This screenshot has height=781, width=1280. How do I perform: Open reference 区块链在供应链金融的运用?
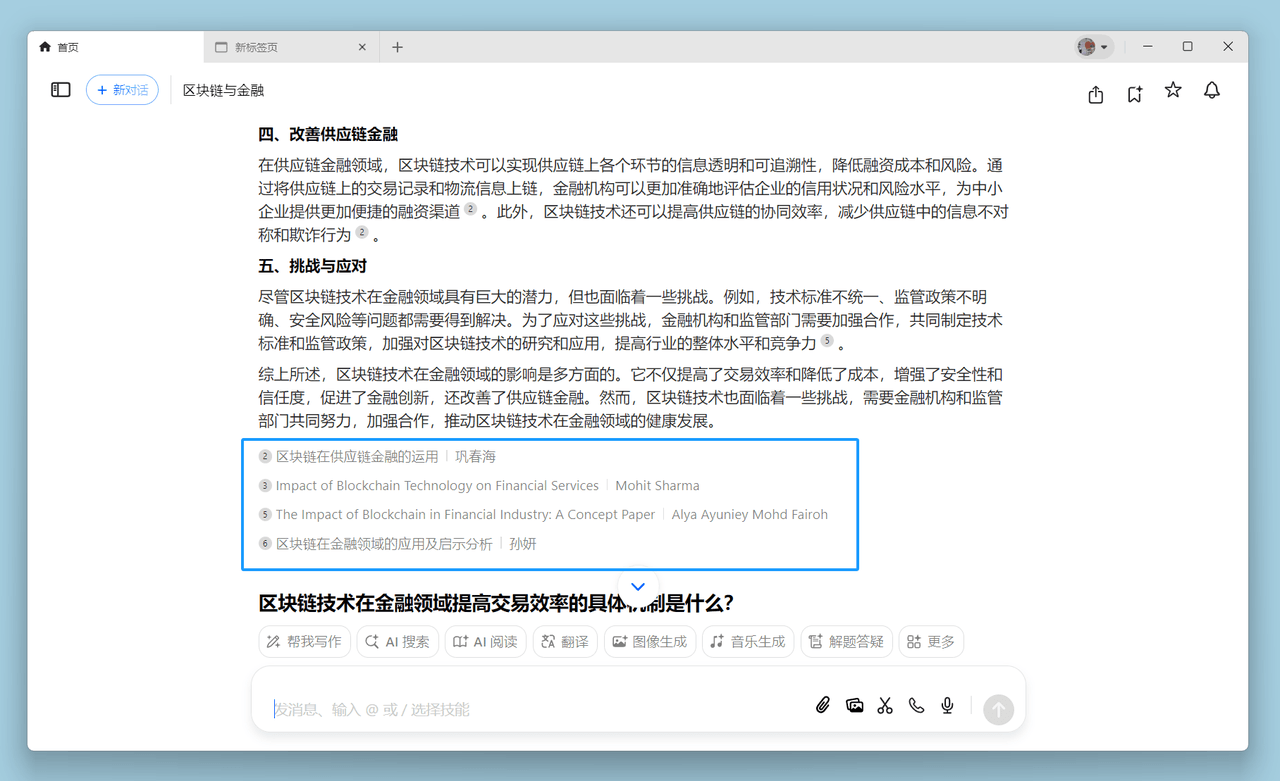pyautogui.click(x=357, y=457)
